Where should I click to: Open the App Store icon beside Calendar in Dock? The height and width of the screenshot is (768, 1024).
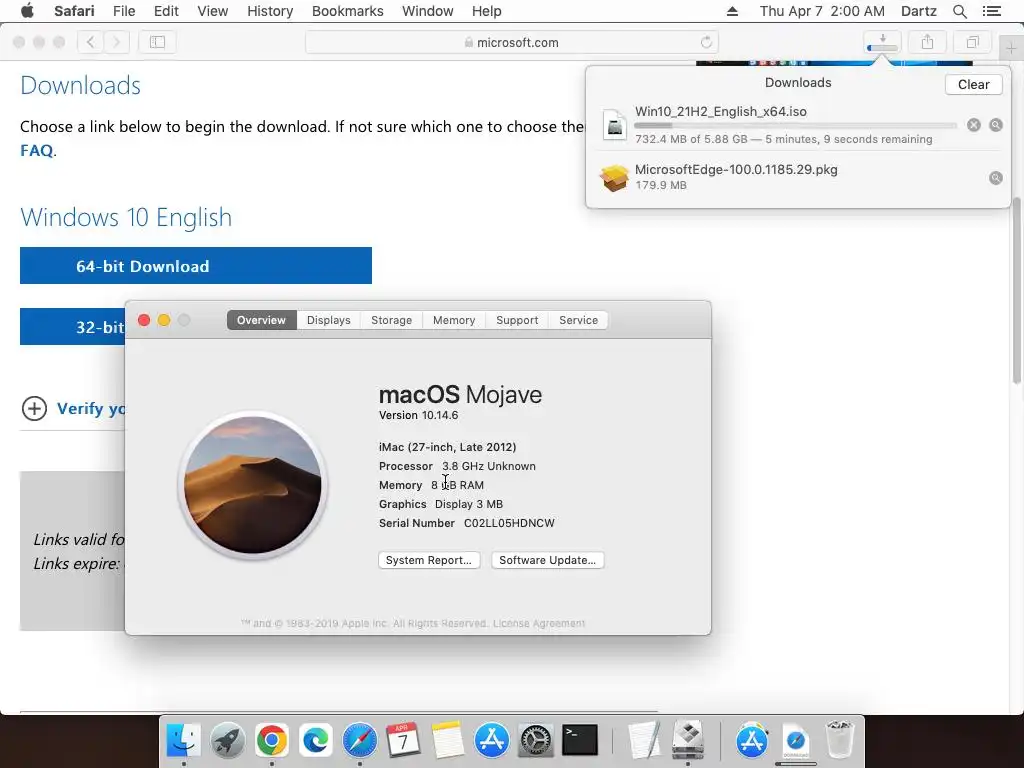point(492,740)
